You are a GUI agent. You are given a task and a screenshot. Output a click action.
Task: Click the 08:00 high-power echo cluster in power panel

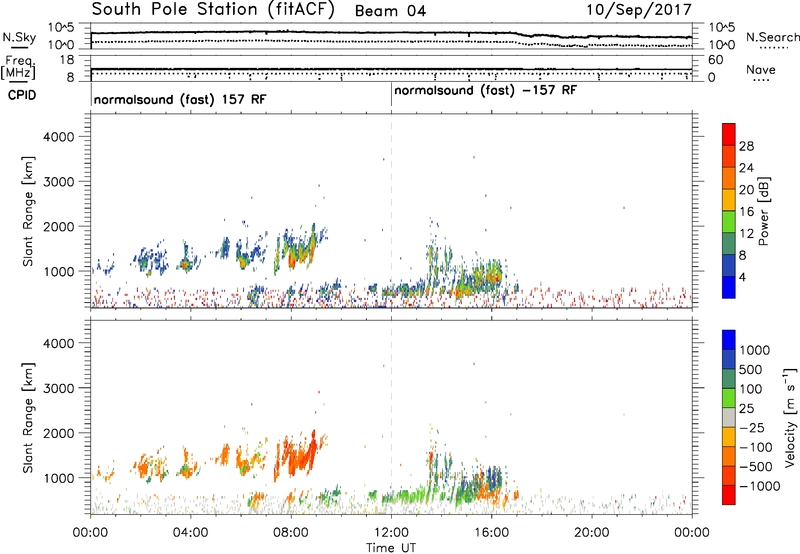tap(297, 246)
